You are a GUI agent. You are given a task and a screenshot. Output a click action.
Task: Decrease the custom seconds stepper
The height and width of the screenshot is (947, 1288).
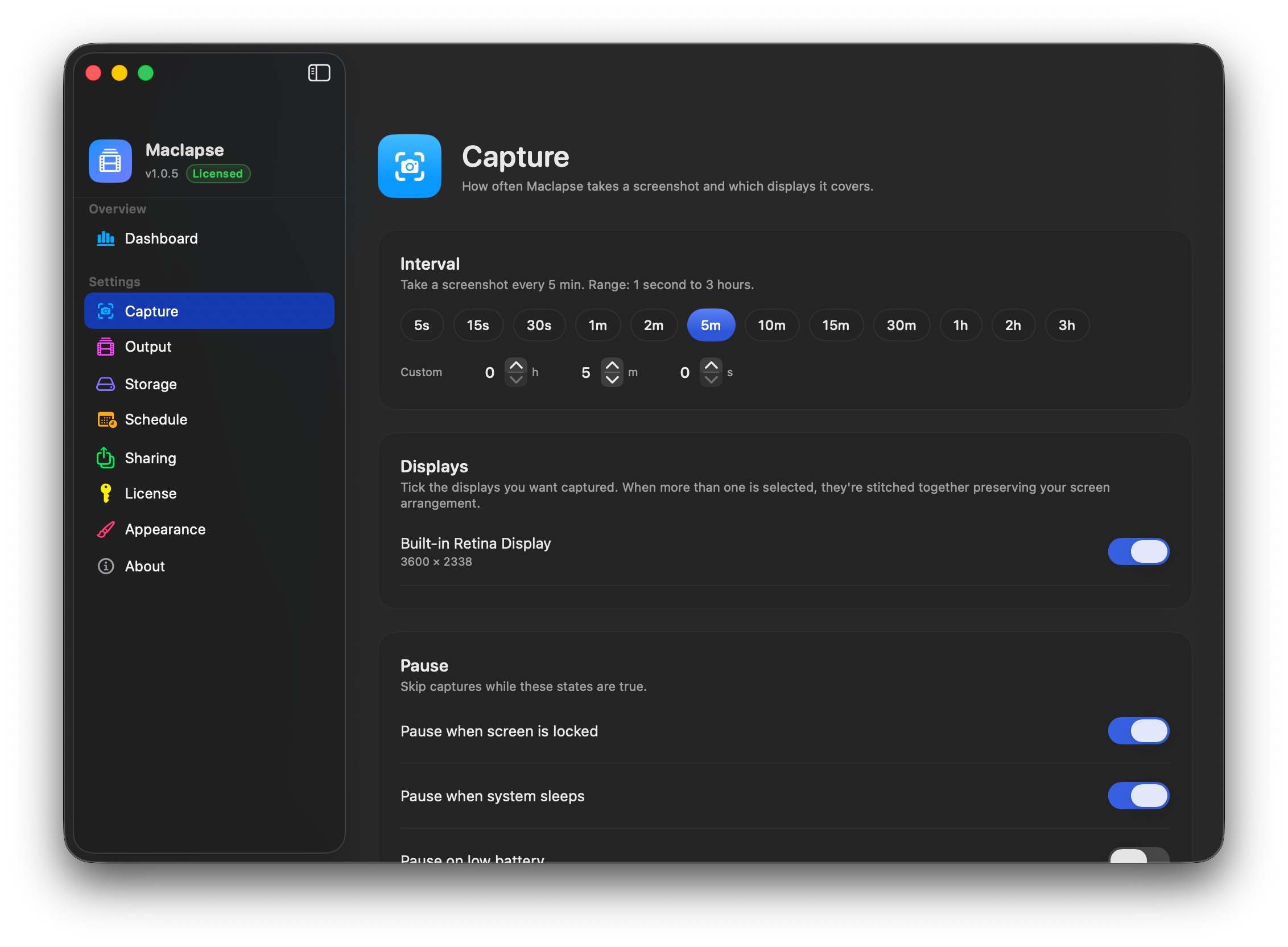click(x=711, y=380)
